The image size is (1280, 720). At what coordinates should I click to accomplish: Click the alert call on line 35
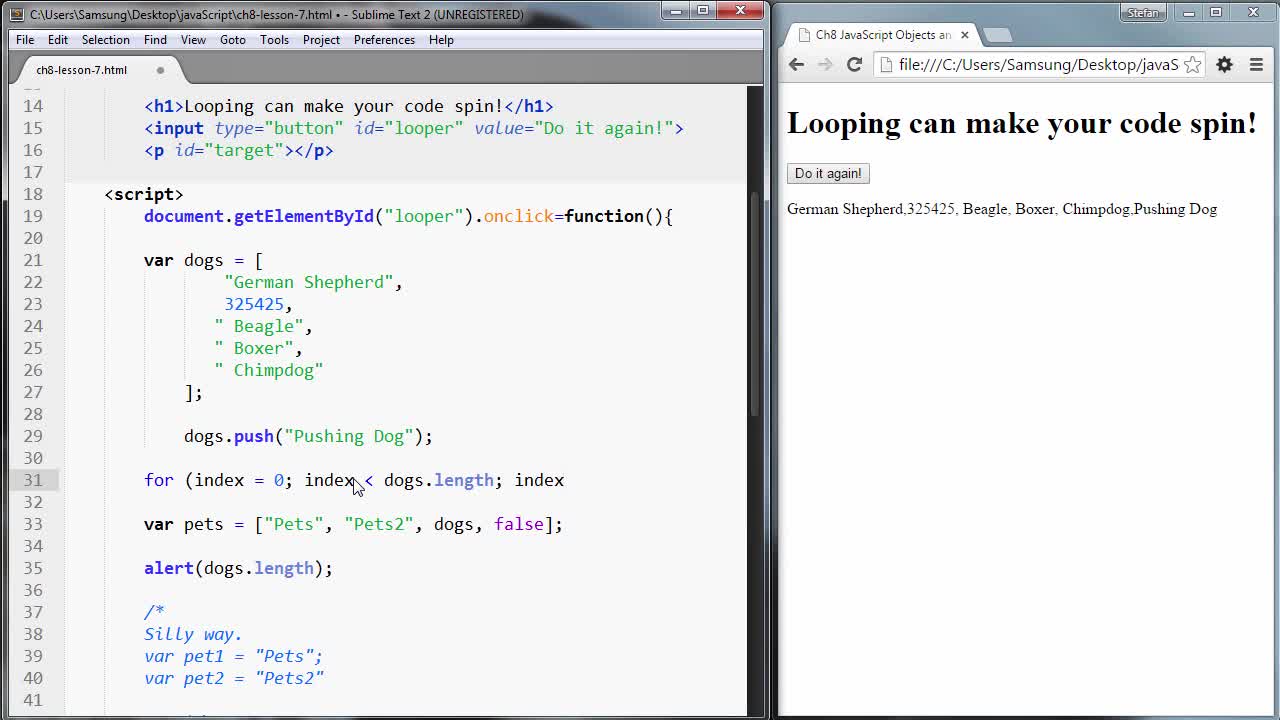[238, 568]
